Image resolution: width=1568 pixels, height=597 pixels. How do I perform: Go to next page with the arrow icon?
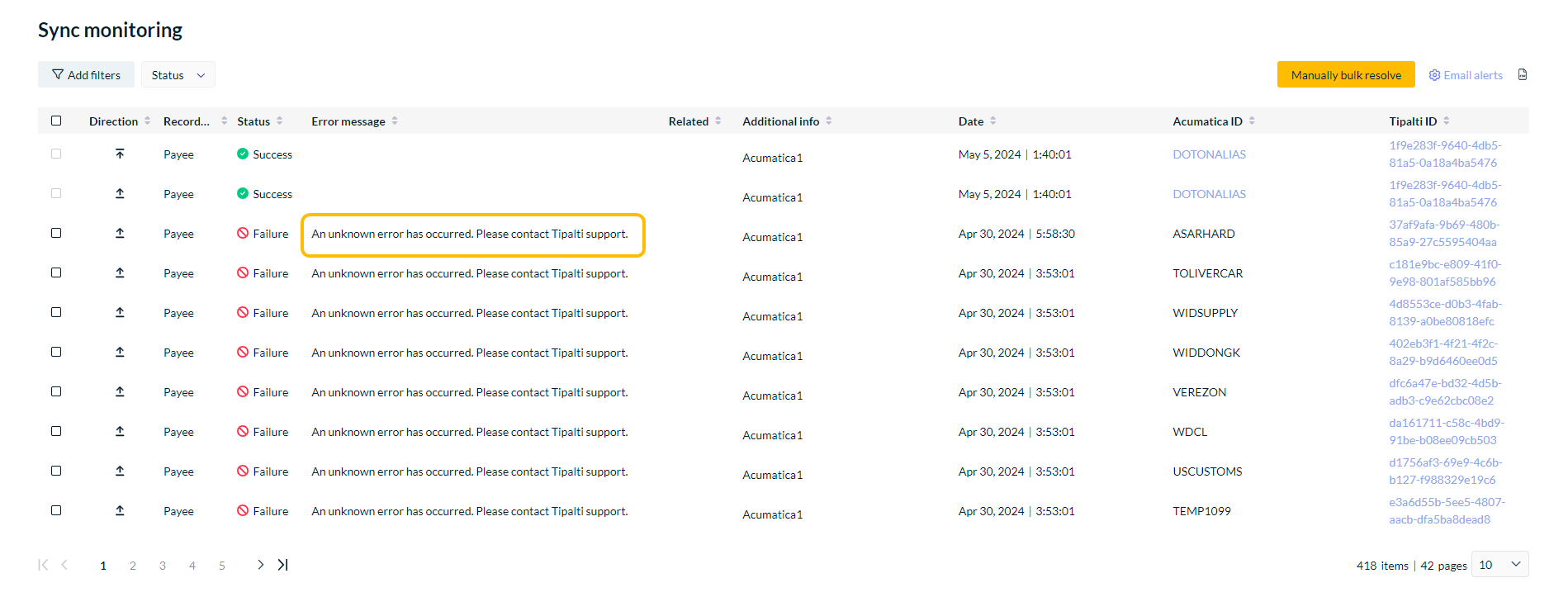click(260, 565)
